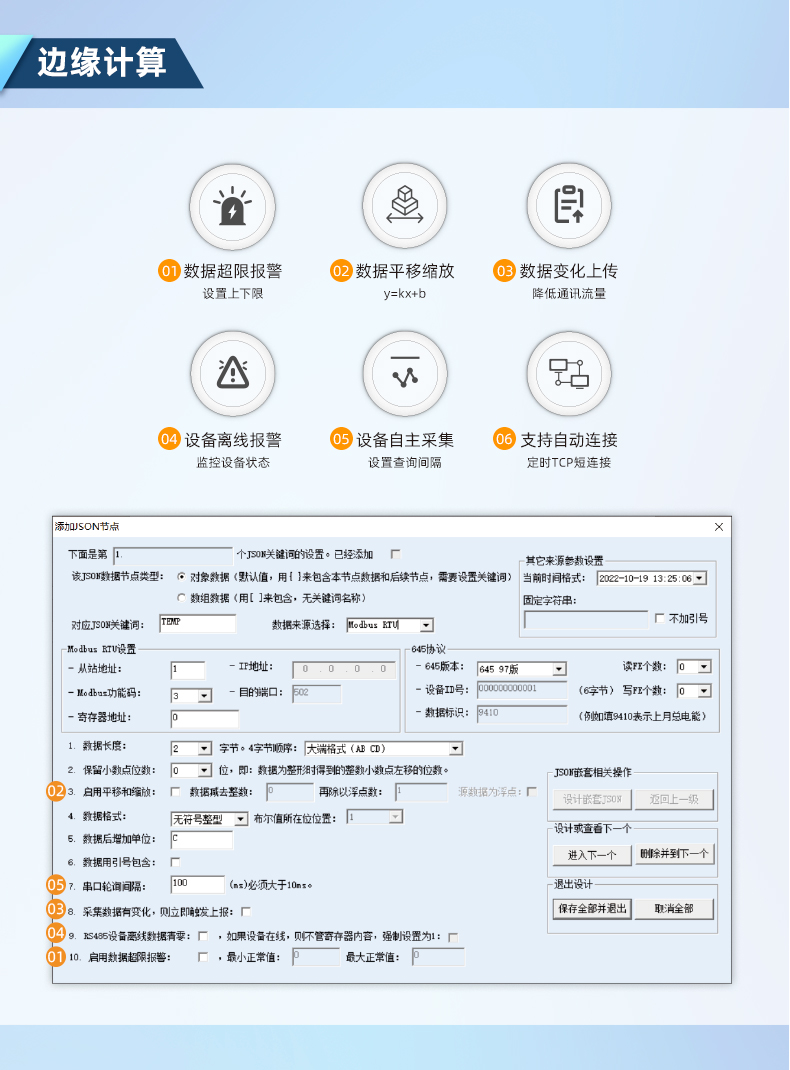Image resolution: width=790 pixels, height=1070 pixels.
Task: Click the 进入下一个 button
Action: click(592, 855)
